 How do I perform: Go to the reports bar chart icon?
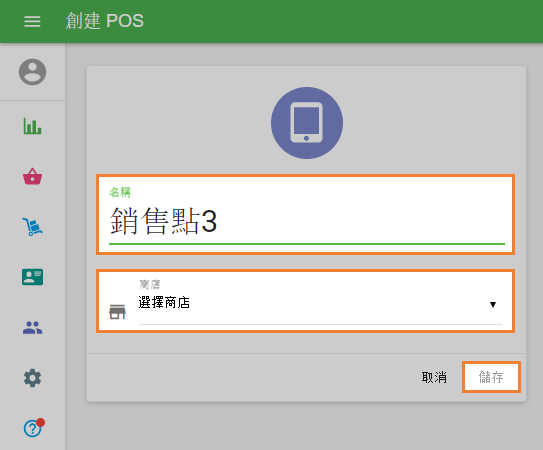pyautogui.click(x=33, y=126)
